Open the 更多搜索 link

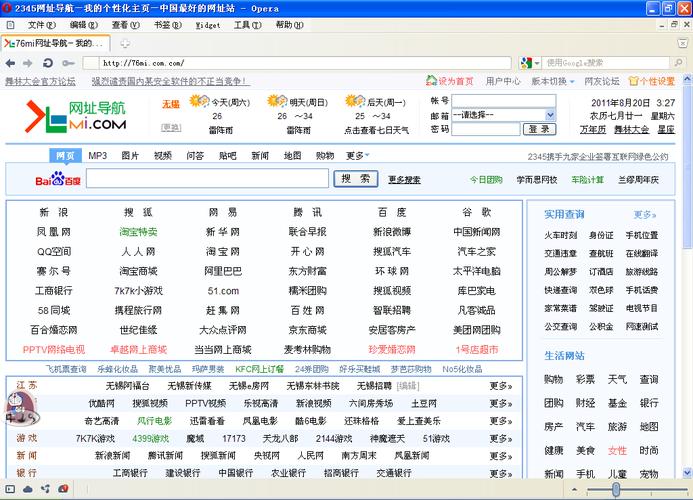coord(404,179)
